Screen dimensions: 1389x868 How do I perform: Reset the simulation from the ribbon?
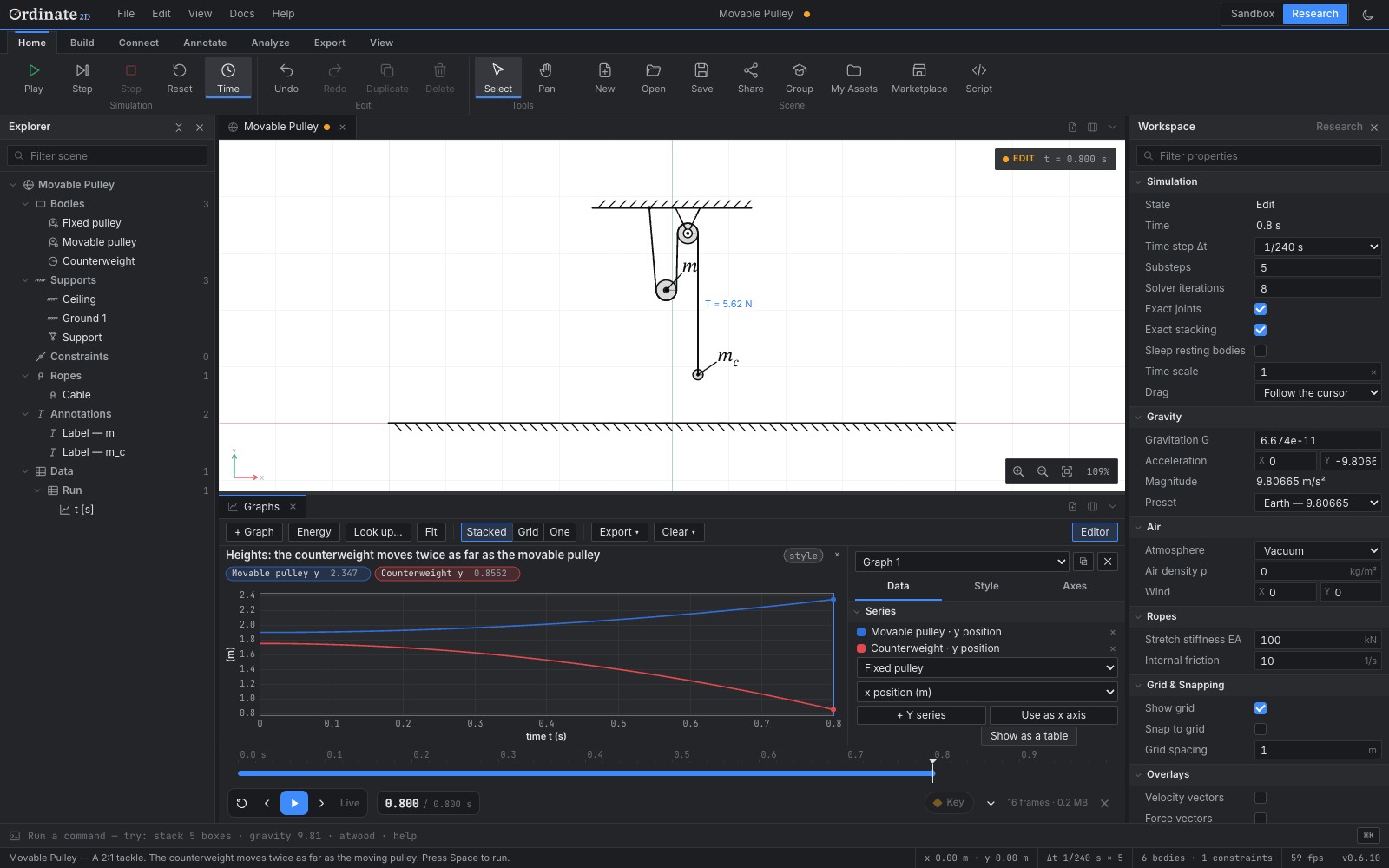point(180,77)
